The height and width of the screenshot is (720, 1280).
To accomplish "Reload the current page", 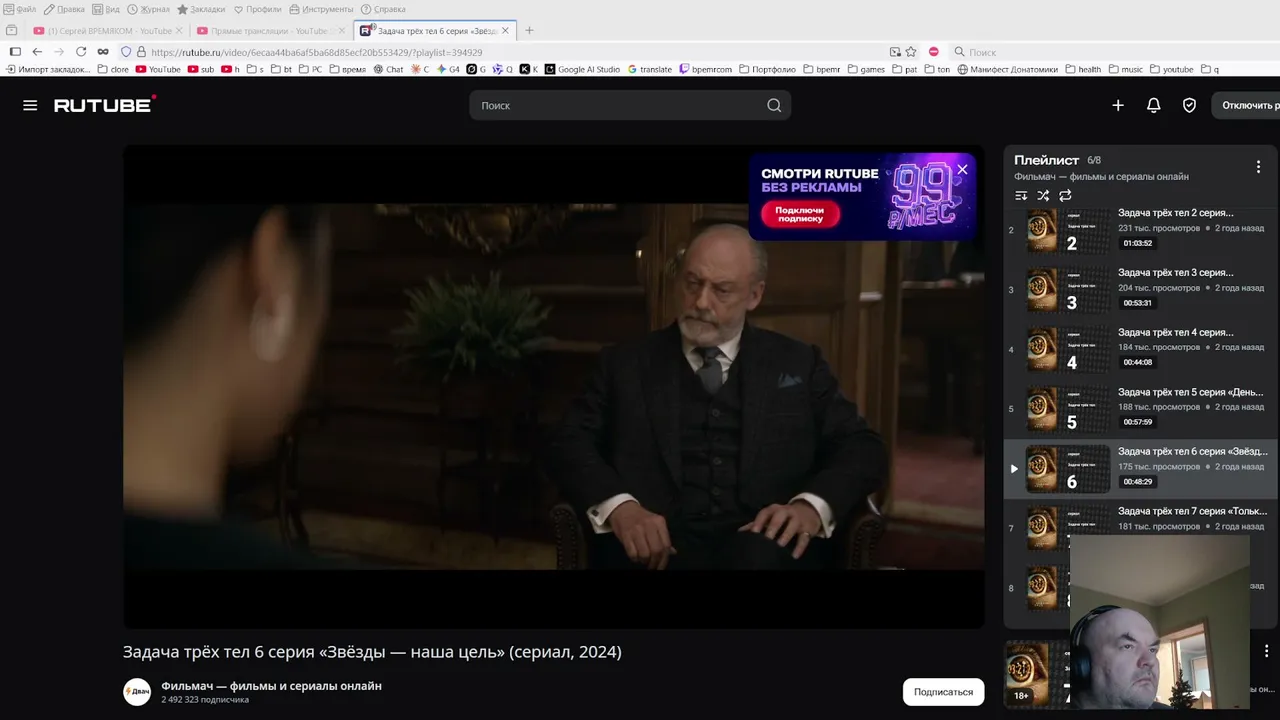I will point(81,52).
